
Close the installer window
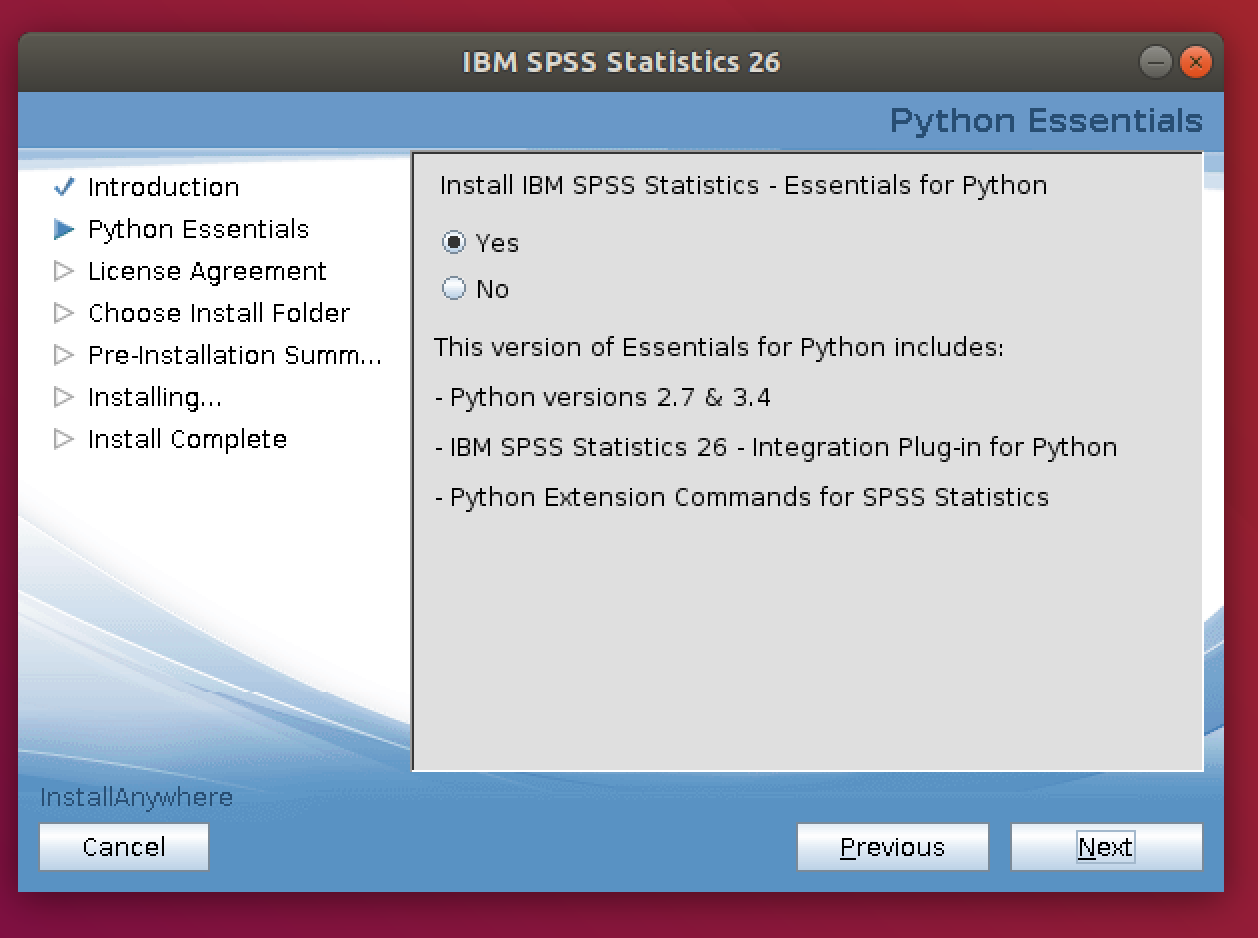click(1195, 63)
